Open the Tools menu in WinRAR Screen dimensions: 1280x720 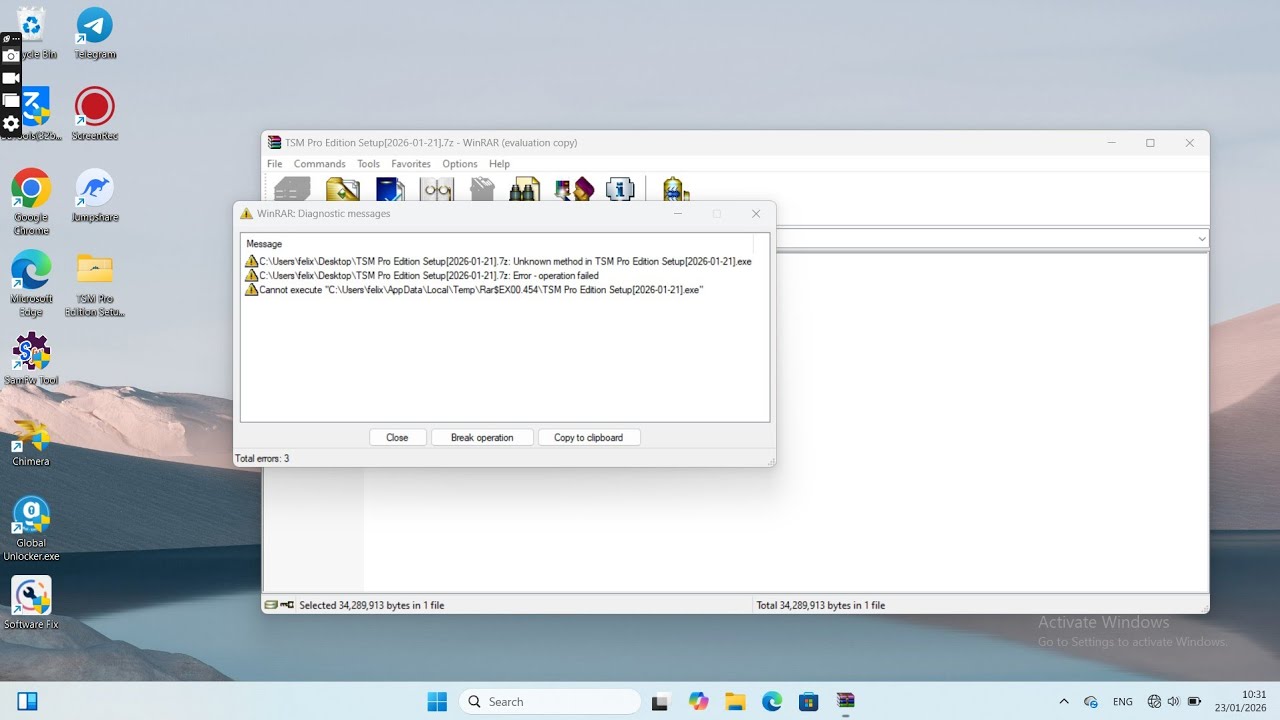tap(368, 164)
